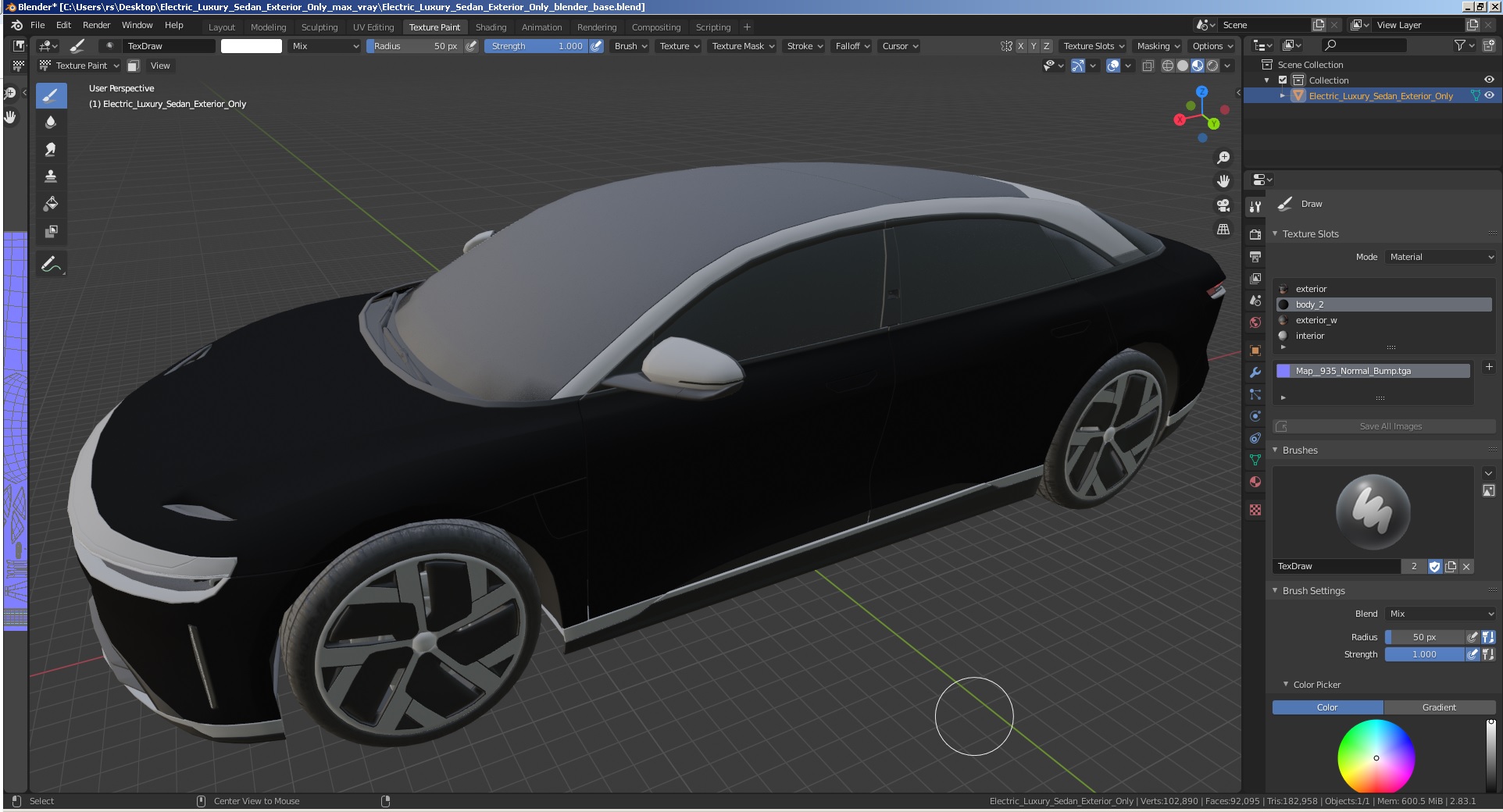Toggle strength pen pressure in header

click(x=596, y=46)
